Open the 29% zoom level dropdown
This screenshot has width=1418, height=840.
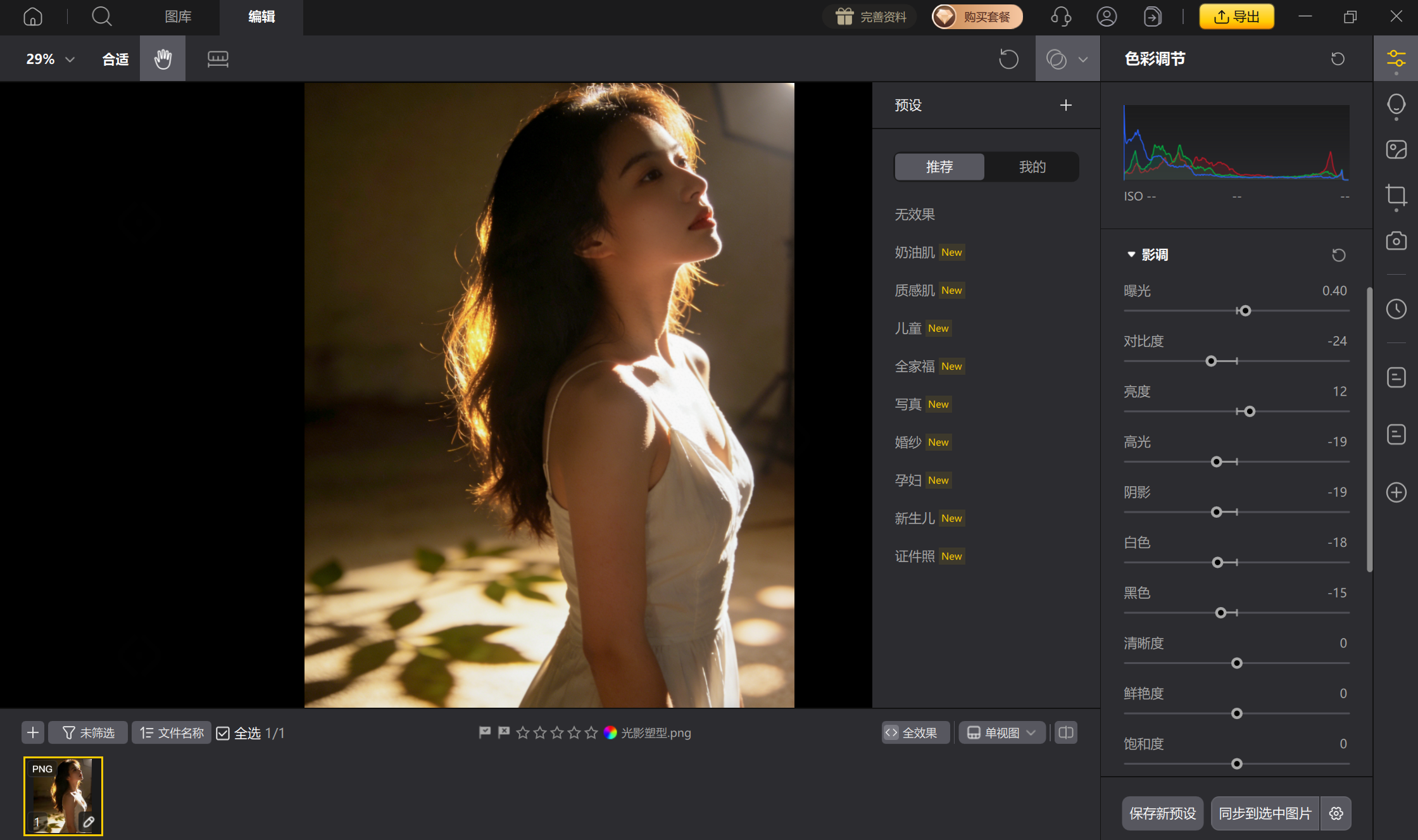point(51,59)
